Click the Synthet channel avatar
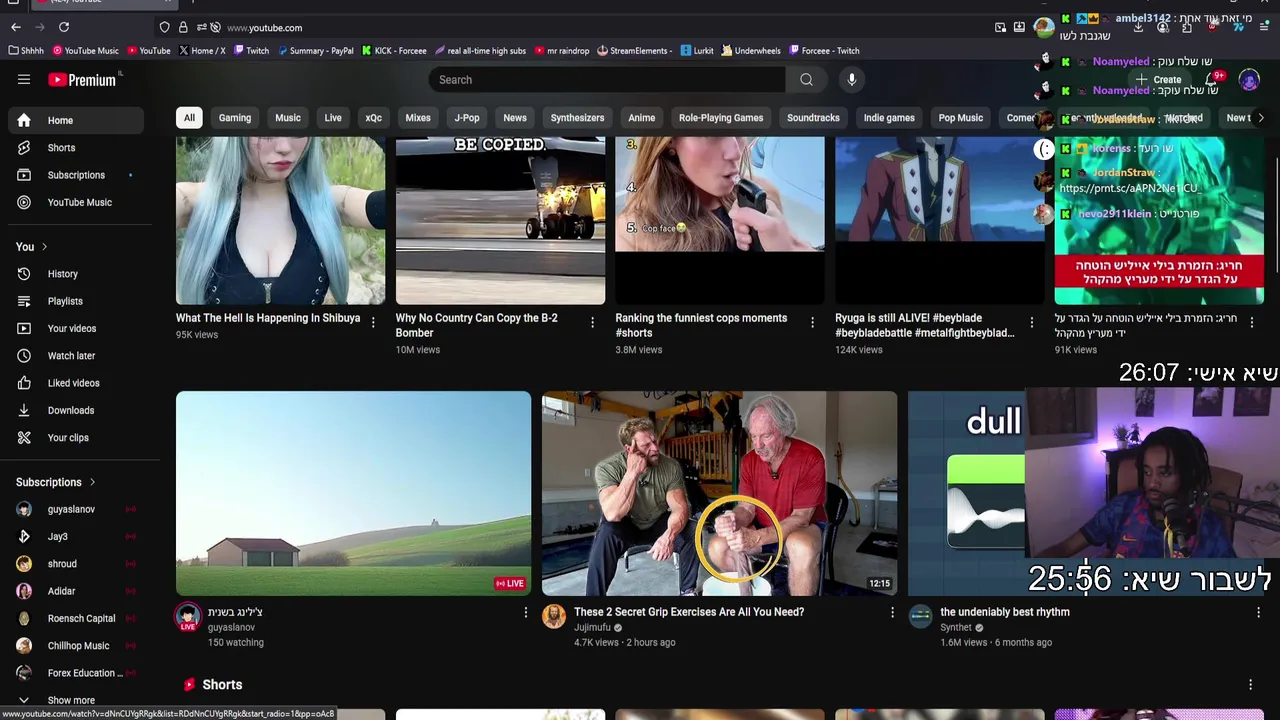This screenshot has width=1280, height=720. [920, 616]
